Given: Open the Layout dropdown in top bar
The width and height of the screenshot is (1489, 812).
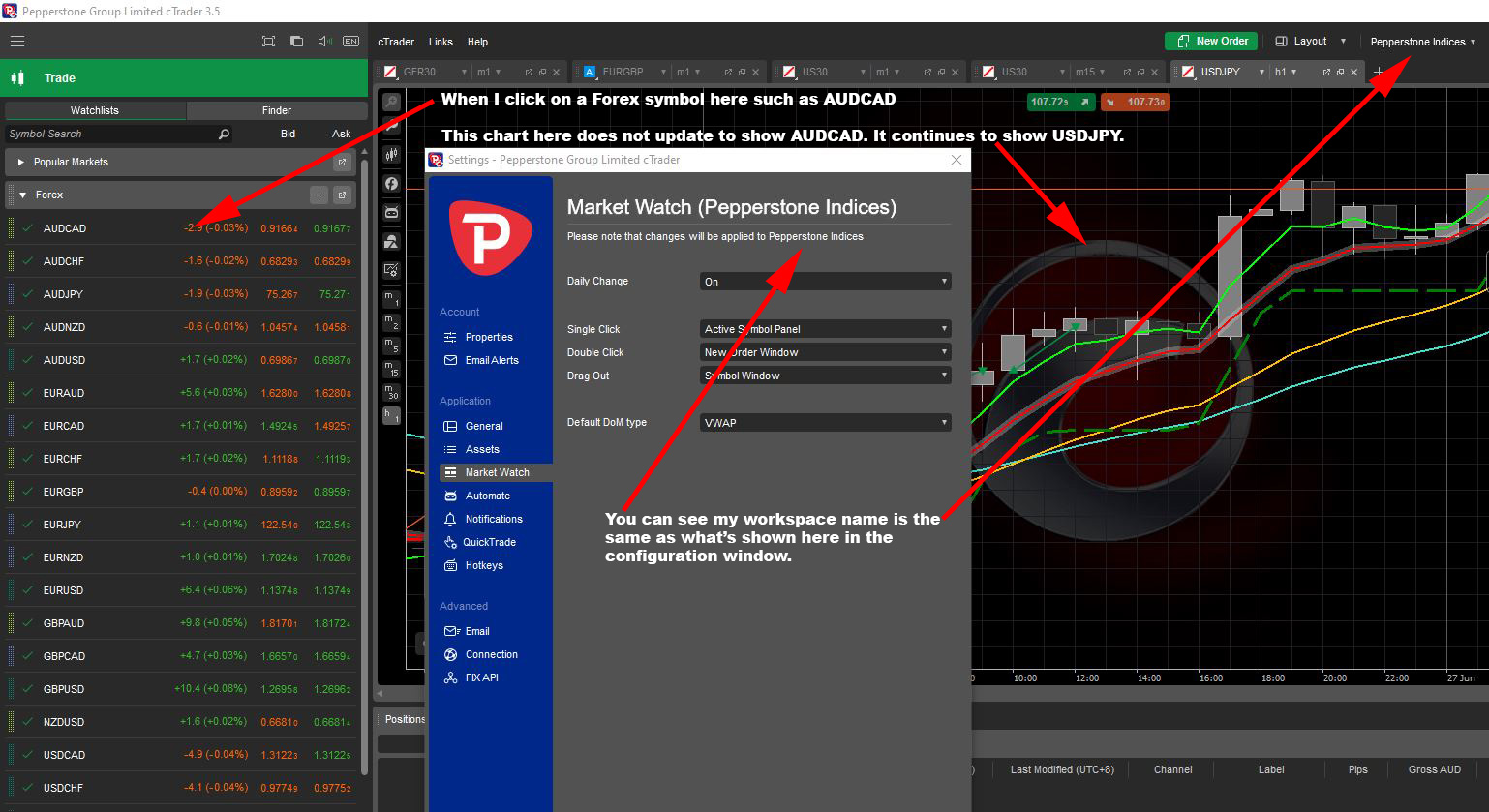Looking at the screenshot, I should click(x=1311, y=42).
